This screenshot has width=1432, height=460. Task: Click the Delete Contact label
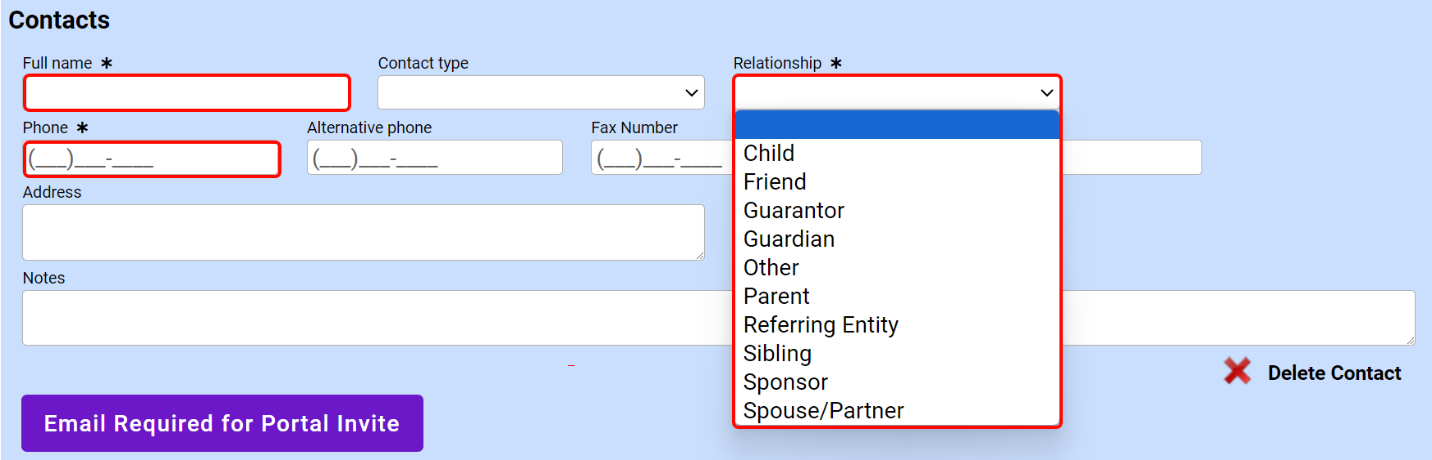tap(1334, 373)
